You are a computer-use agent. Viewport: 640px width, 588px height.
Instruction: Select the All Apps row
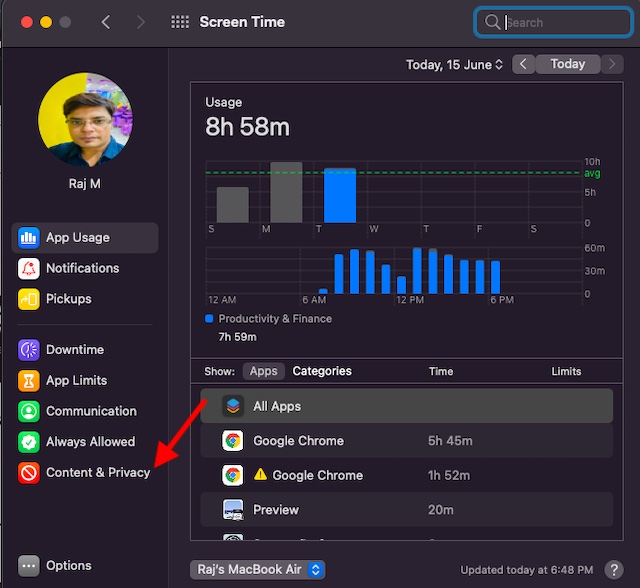[x=407, y=406]
